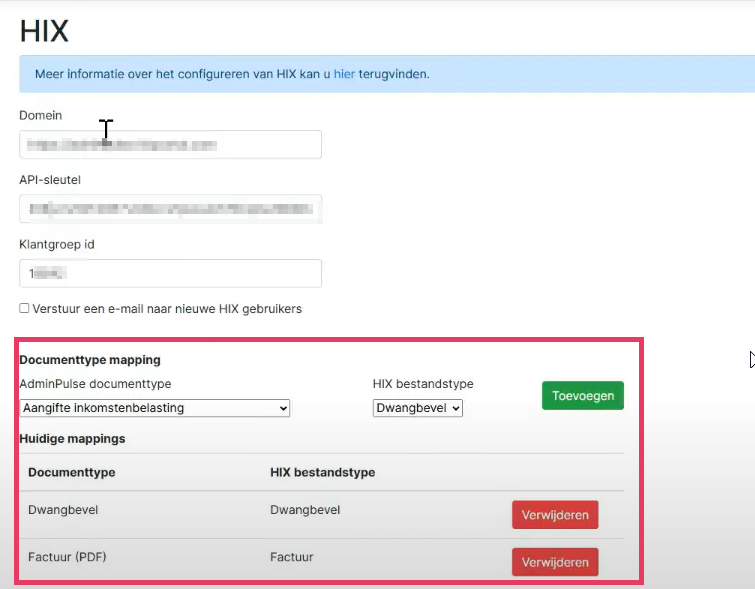The height and width of the screenshot is (589, 755).
Task: Click the 'Documenttype' column header
Action: (72, 472)
